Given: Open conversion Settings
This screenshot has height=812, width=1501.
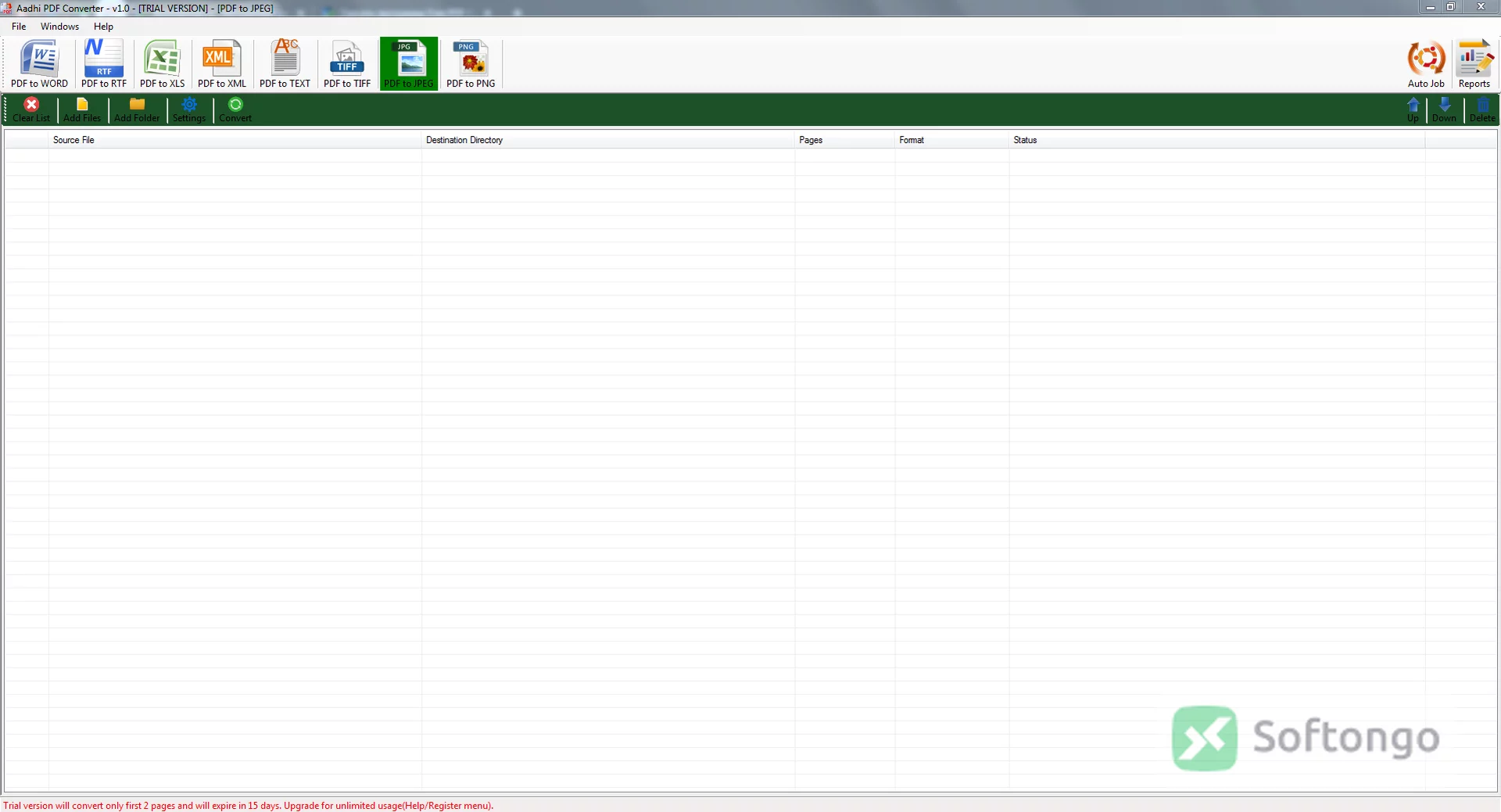Looking at the screenshot, I should coord(189,109).
